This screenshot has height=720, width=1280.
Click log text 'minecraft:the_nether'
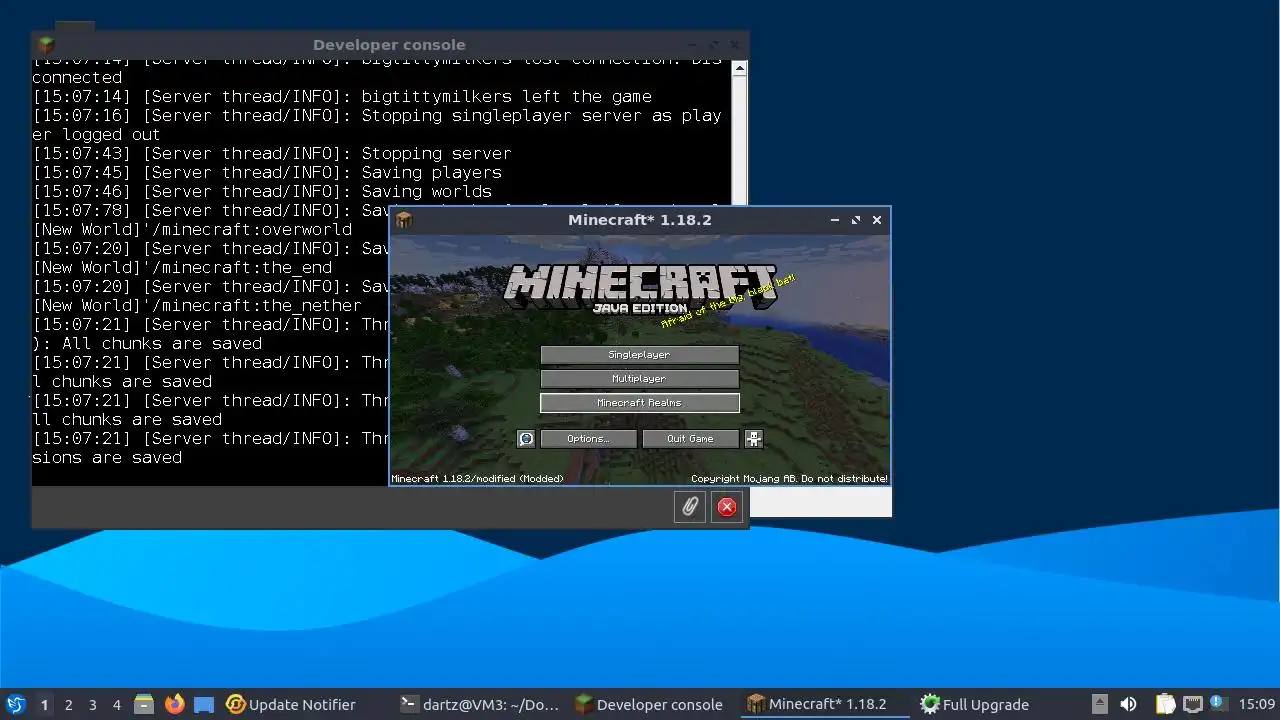(261, 306)
